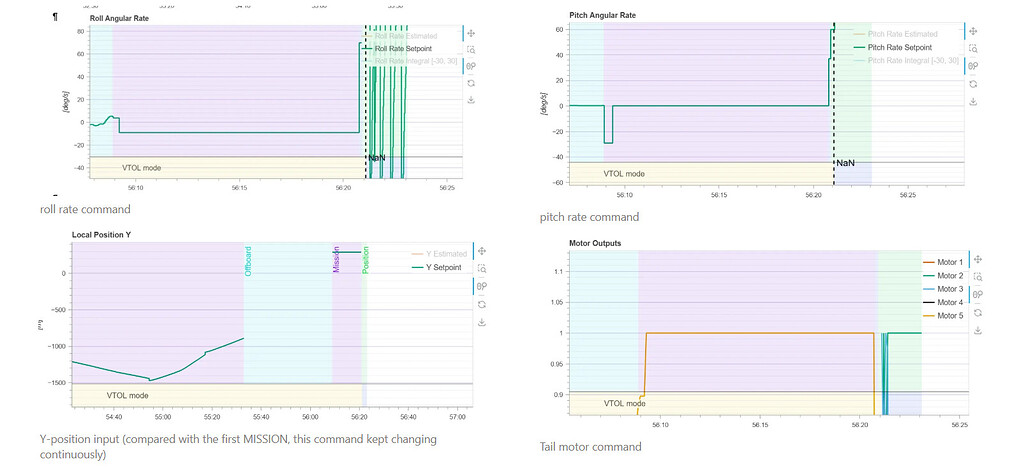Enable Wheel Zoom on Motor Outputs plot
The width and height of the screenshot is (1024, 472).
pyautogui.click(x=977, y=294)
